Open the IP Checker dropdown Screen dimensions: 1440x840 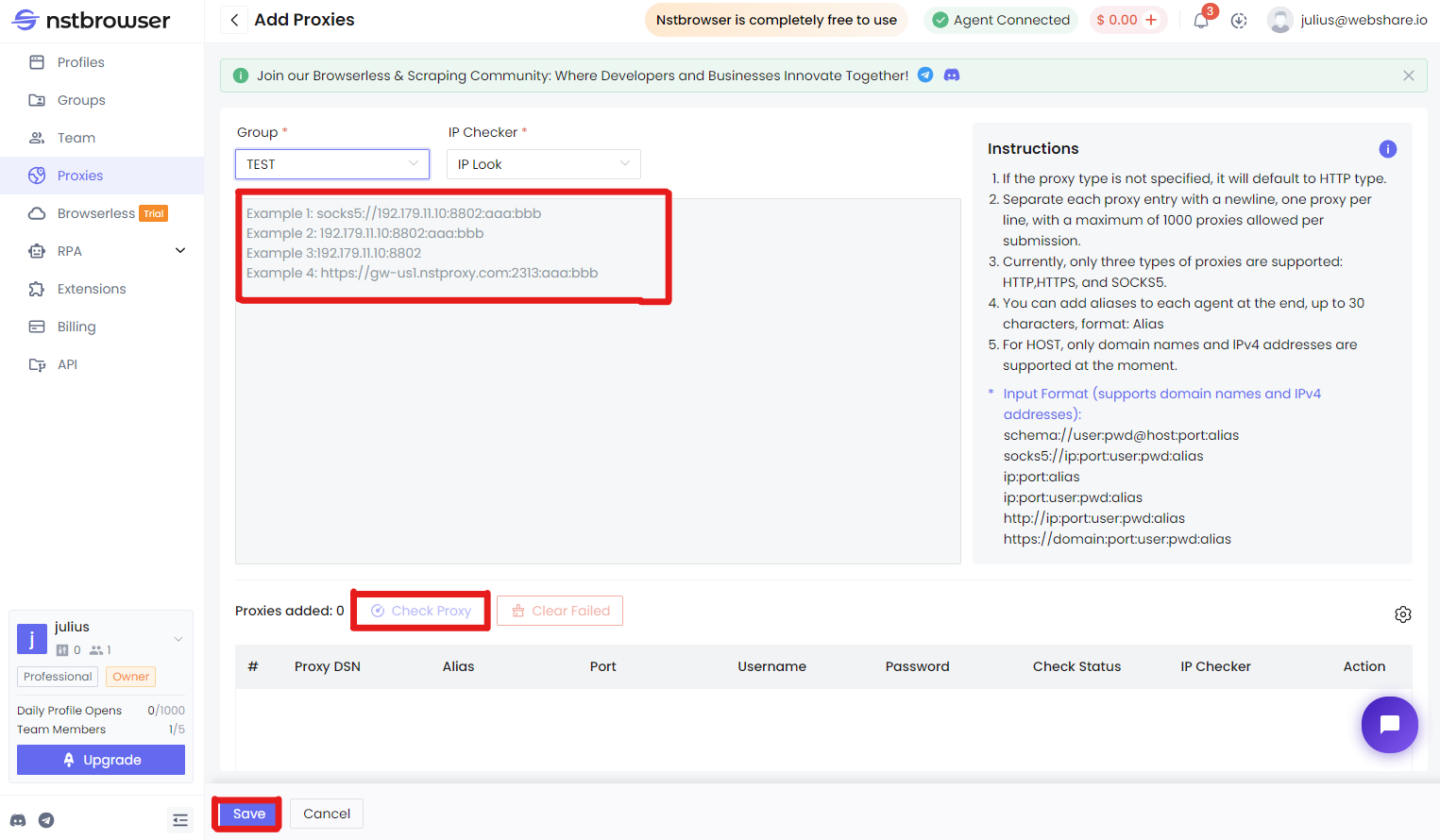(x=544, y=164)
